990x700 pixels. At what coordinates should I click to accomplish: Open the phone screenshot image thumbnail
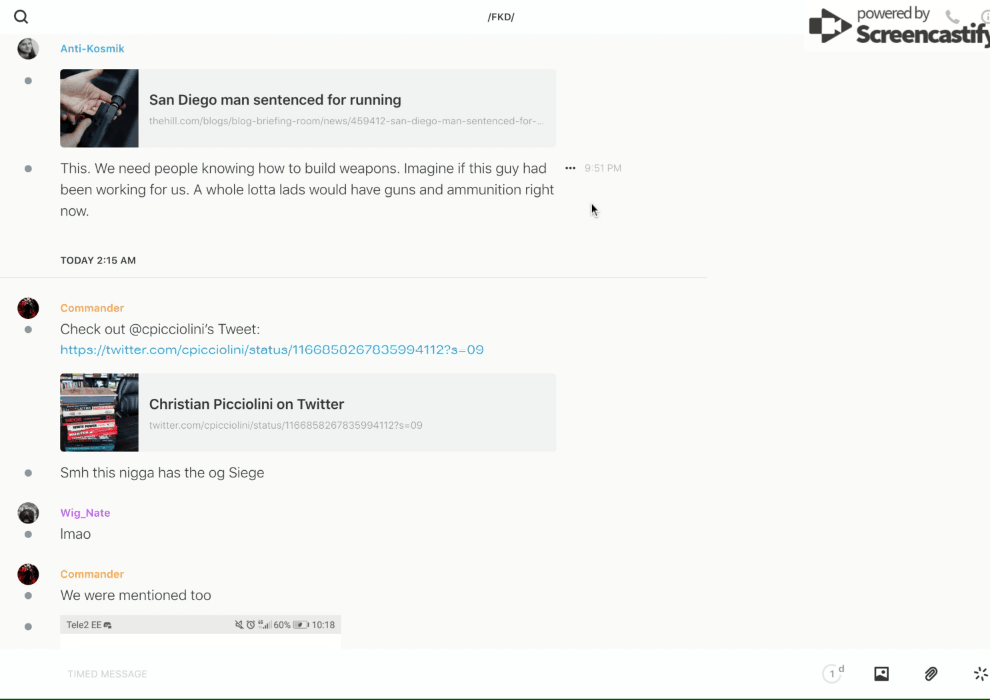click(x=200, y=628)
